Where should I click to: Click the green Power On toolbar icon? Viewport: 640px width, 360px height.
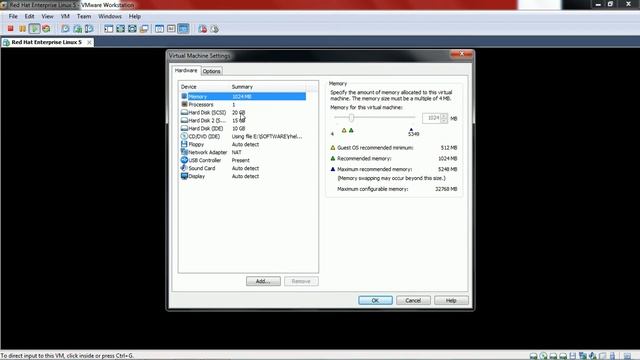click(x=34, y=29)
